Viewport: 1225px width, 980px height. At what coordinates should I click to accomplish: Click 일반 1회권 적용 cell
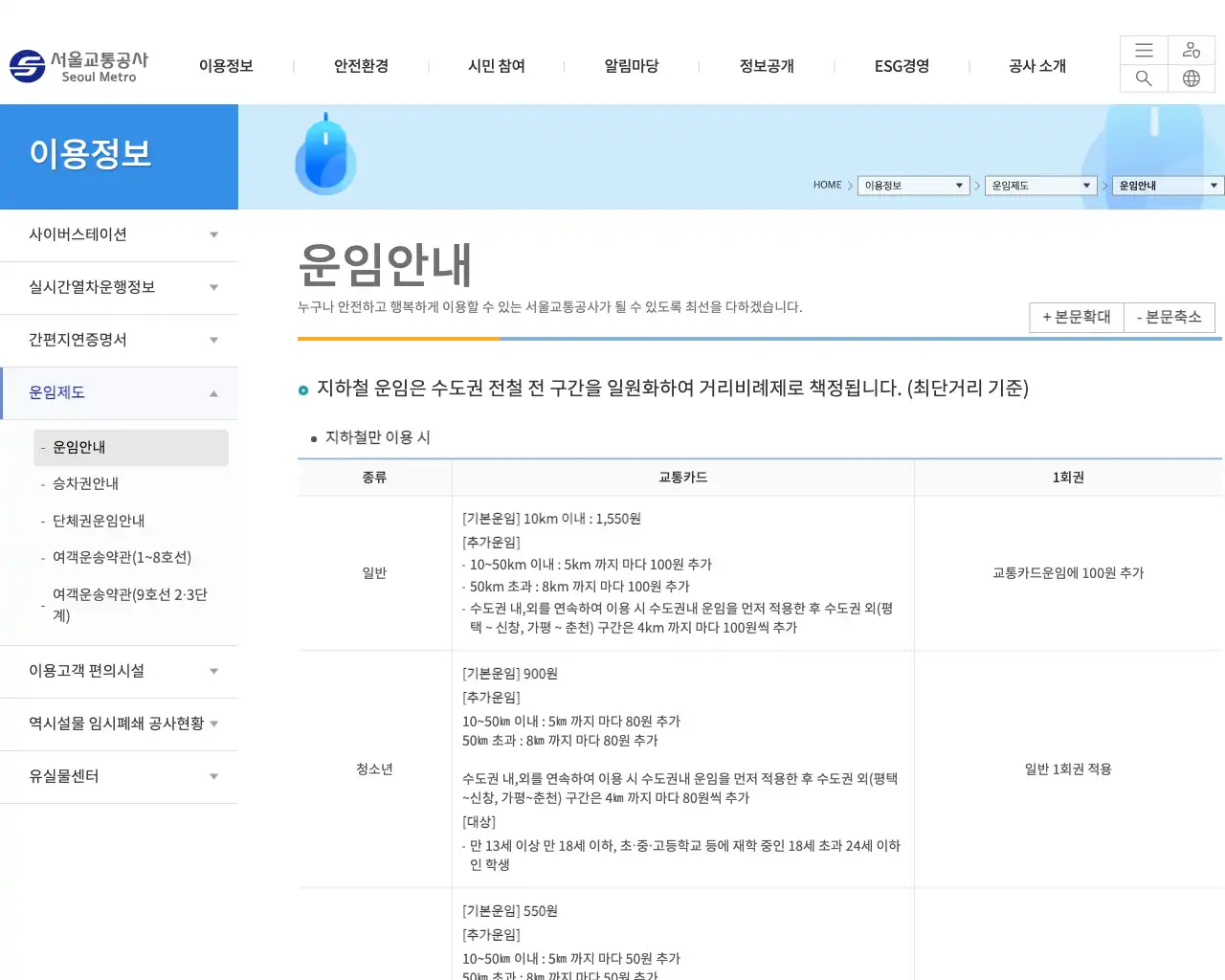(1068, 769)
